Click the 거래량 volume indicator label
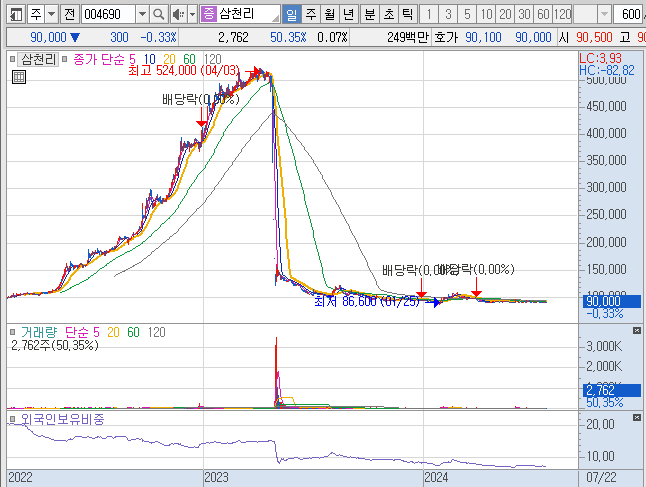Viewport: 646px width, 487px height. coord(39,332)
